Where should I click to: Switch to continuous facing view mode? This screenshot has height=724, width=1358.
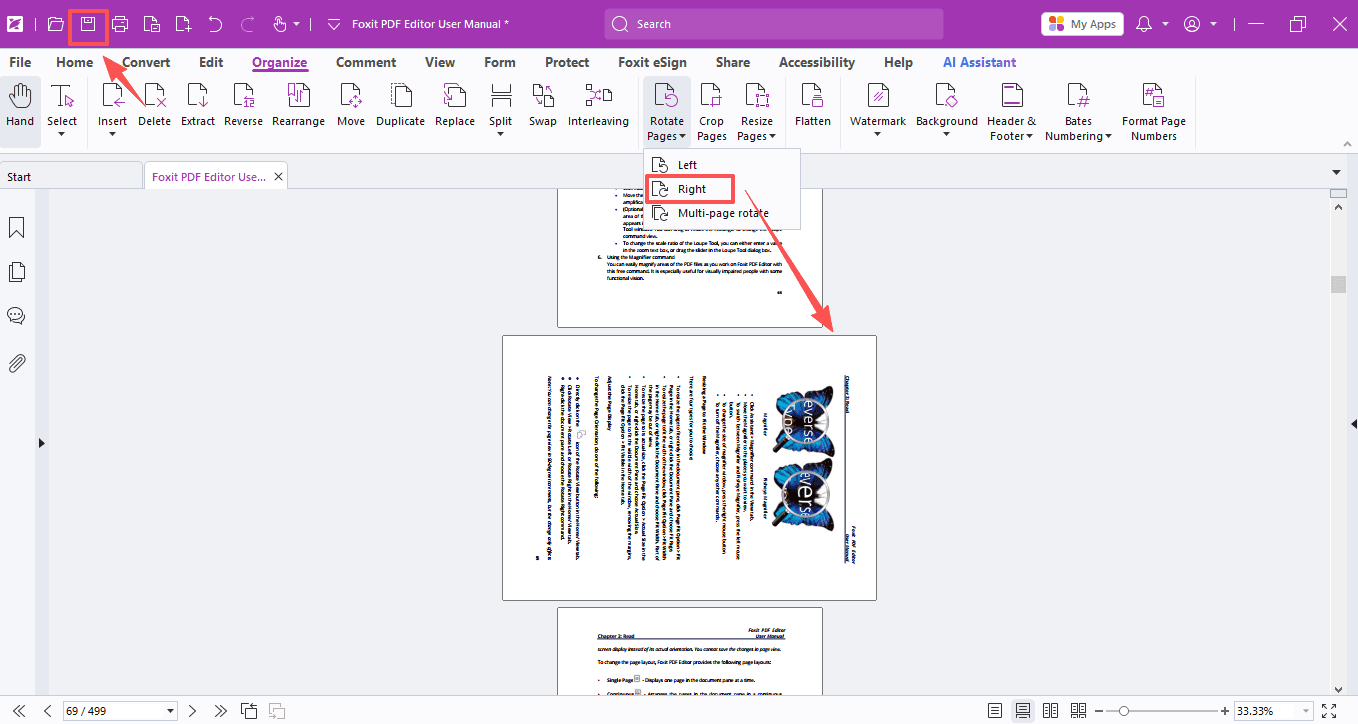1078,711
